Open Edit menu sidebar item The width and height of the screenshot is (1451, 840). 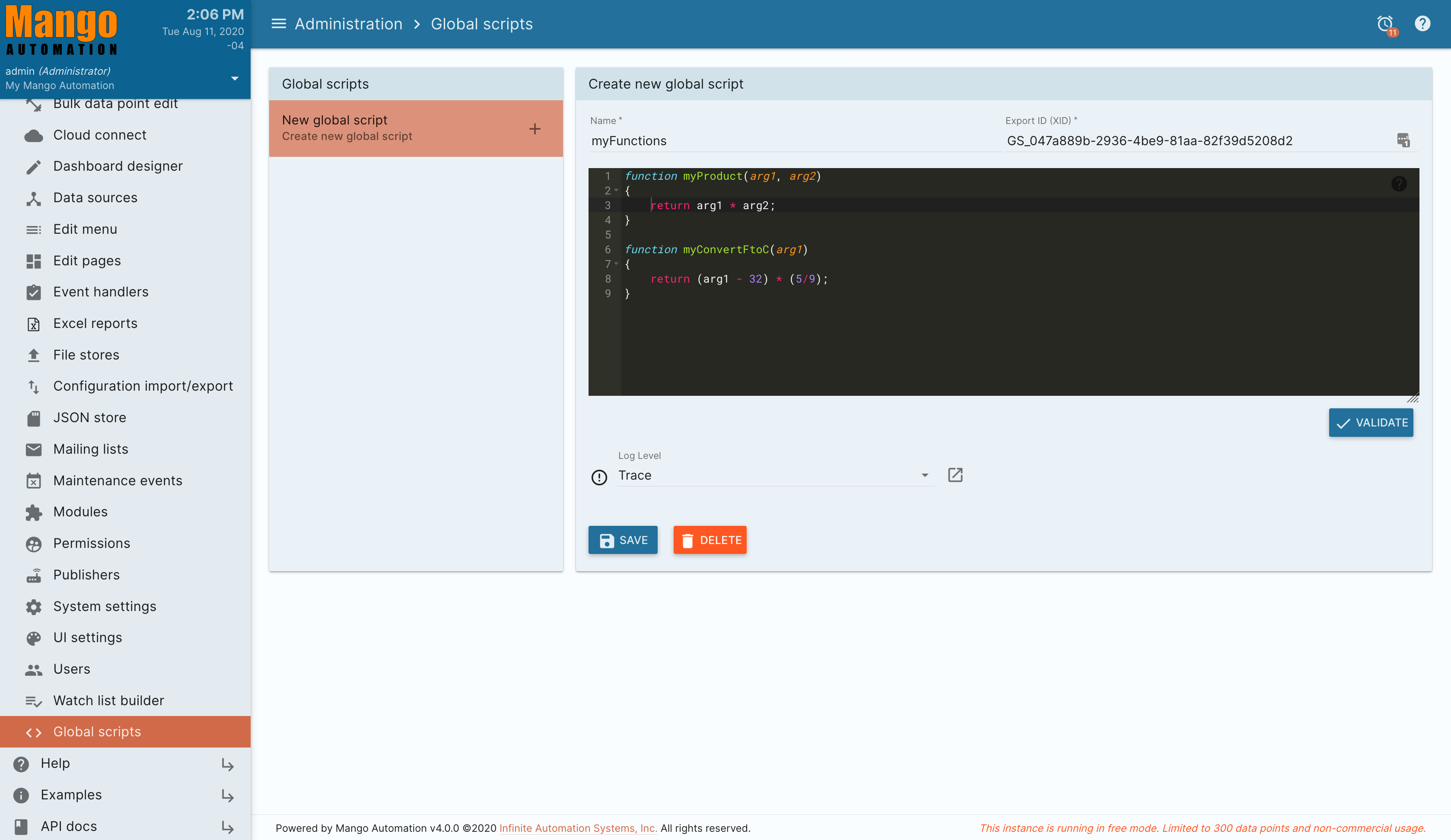tap(125, 229)
